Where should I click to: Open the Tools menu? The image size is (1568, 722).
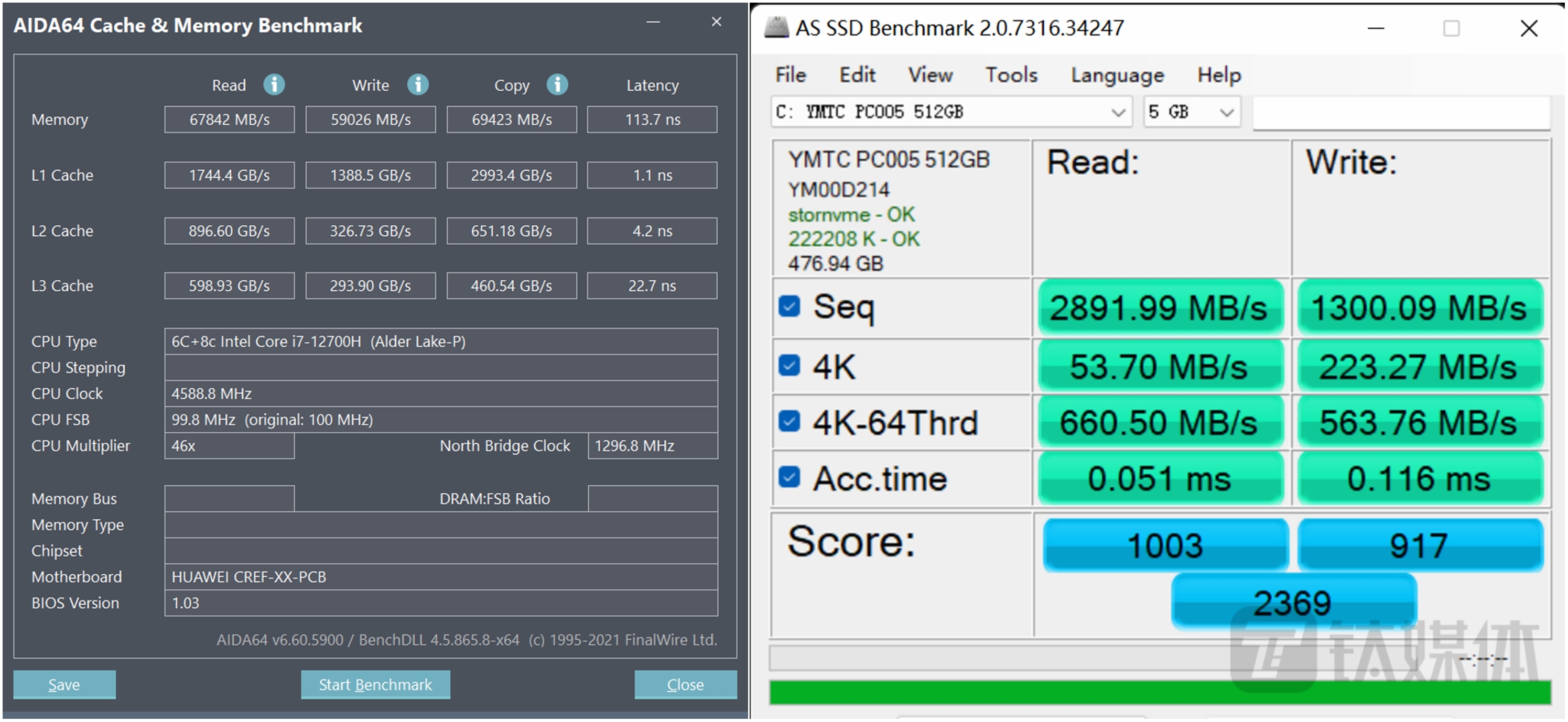pyautogui.click(x=1011, y=75)
